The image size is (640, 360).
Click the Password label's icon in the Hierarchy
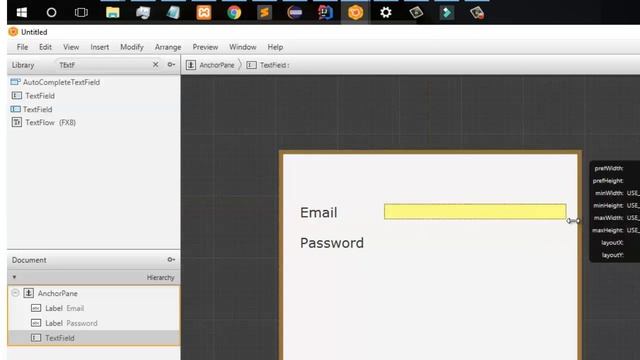pyautogui.click(x=36, y=323)
